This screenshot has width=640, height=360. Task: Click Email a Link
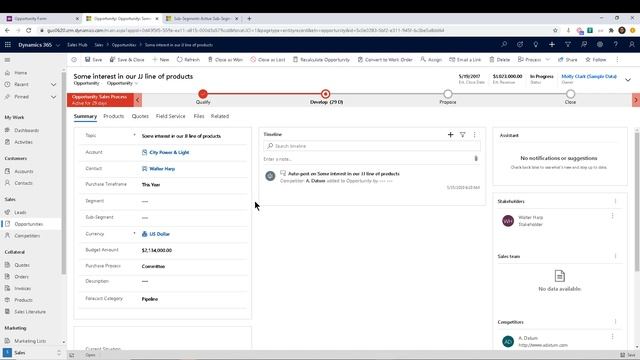pos(465,60)
